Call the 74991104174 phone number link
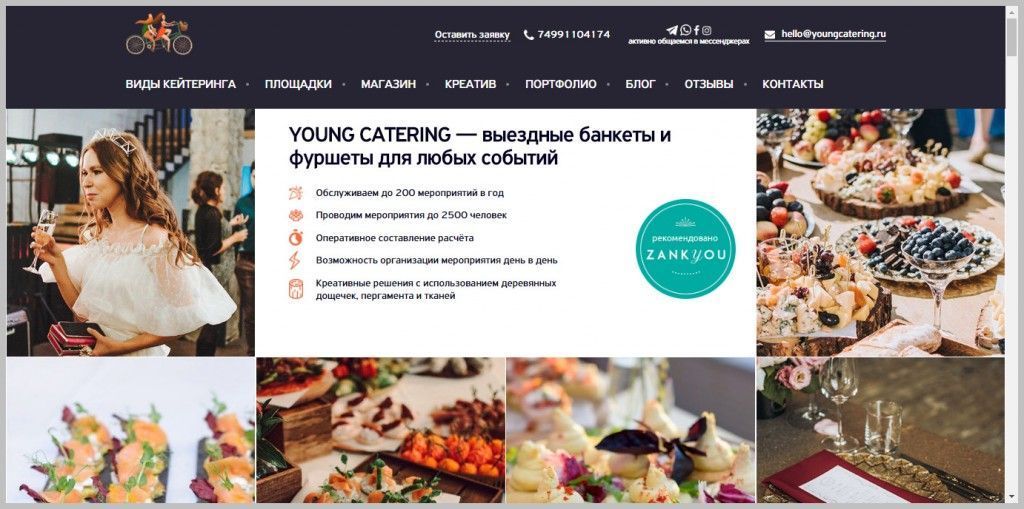Screen dimensions: 1024x509 point(574,35)
